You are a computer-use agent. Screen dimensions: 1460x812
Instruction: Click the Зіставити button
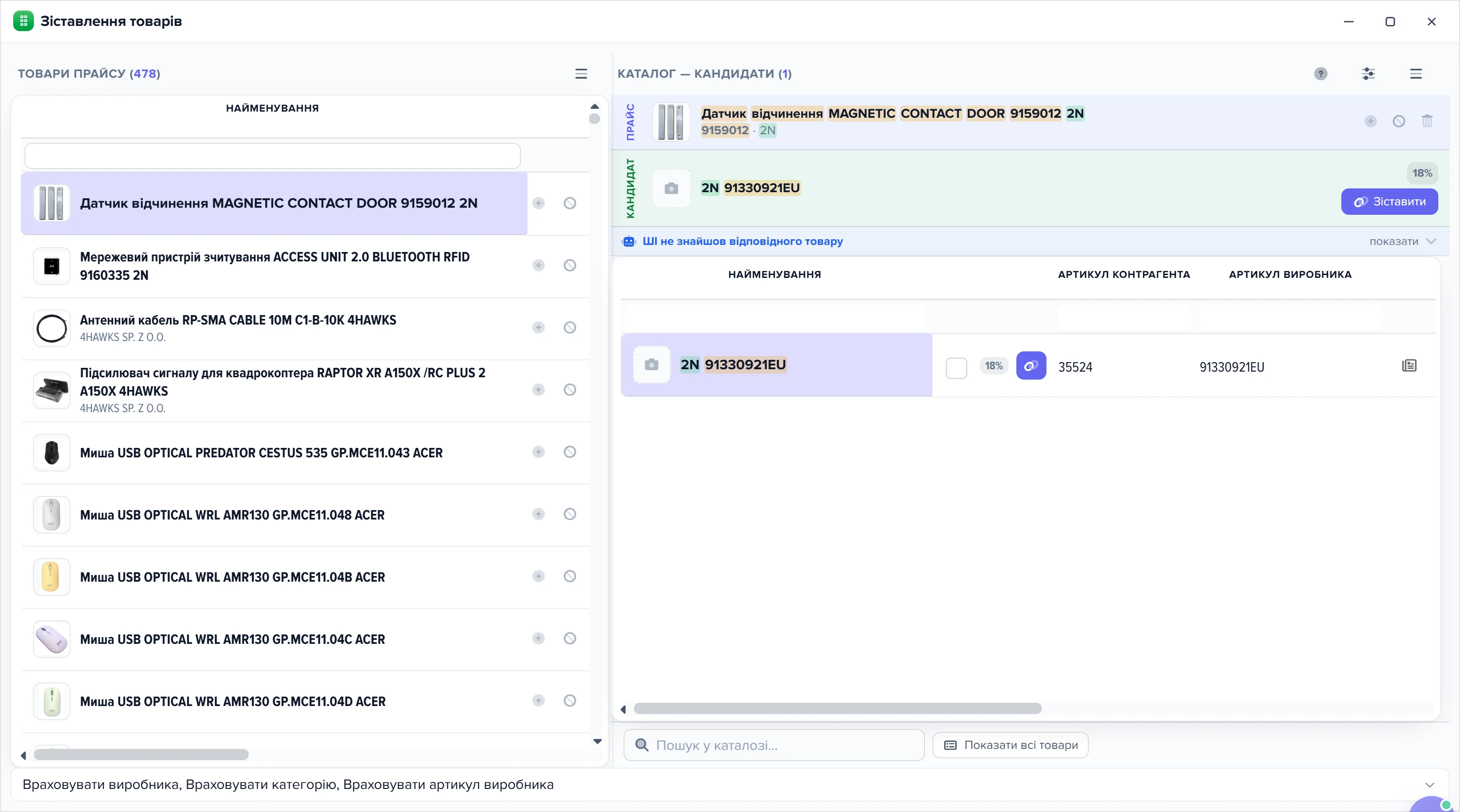(1389, 202)
